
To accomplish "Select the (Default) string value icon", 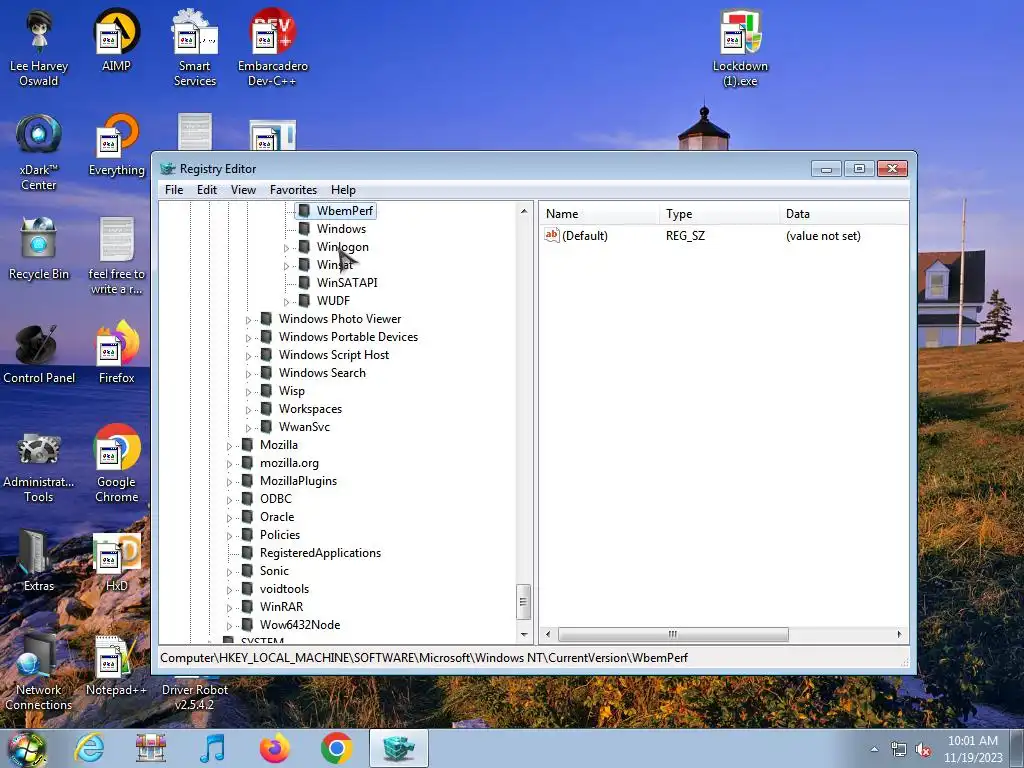I will 552,235.
